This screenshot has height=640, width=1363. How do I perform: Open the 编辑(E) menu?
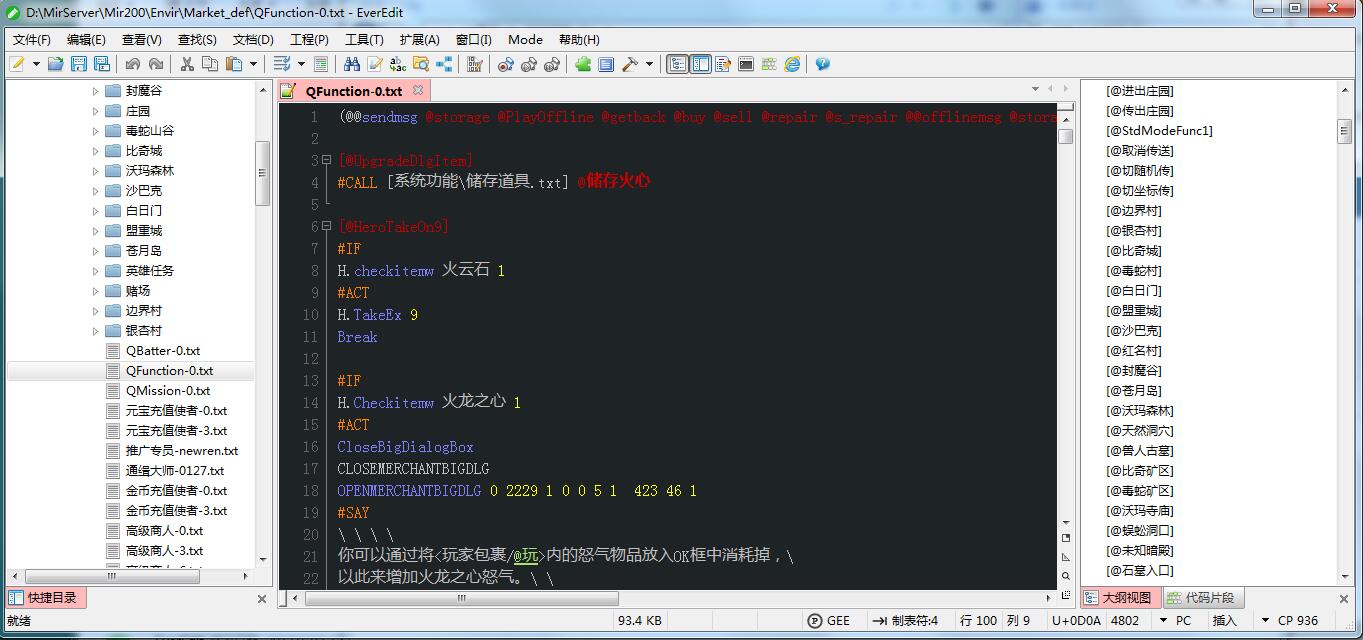point(86,40)
